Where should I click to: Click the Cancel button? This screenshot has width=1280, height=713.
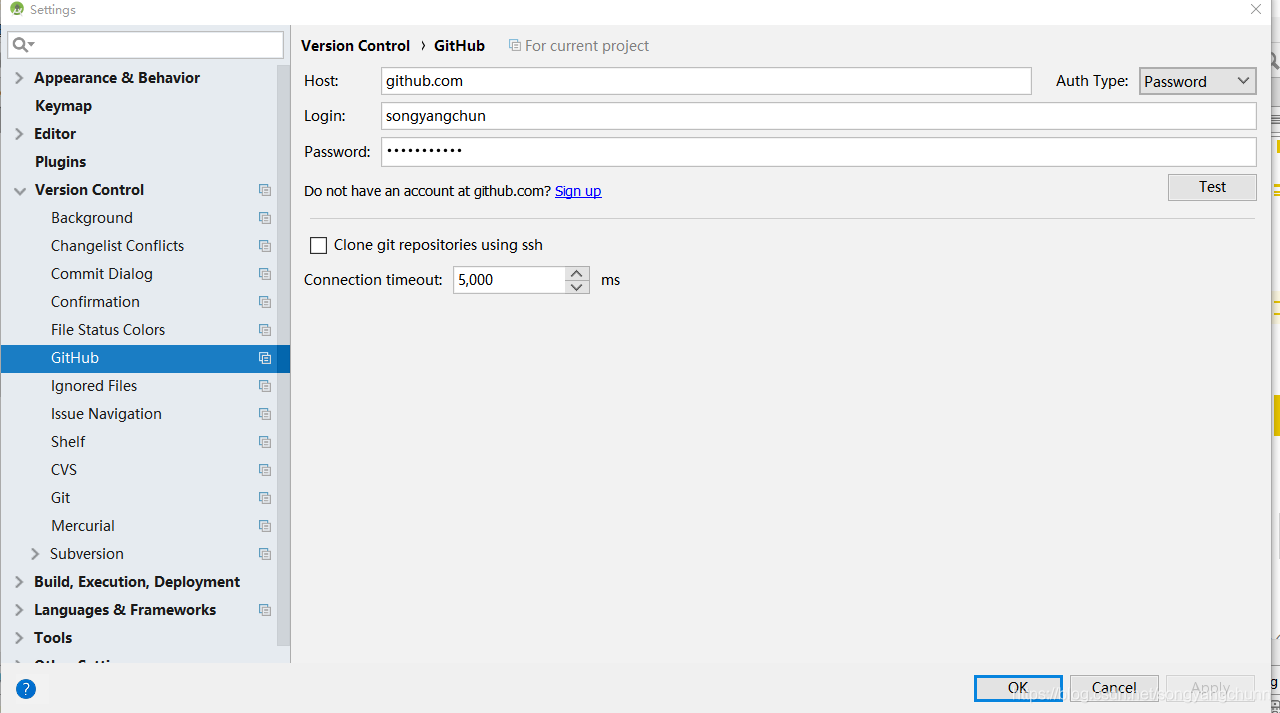point(1114,688)
